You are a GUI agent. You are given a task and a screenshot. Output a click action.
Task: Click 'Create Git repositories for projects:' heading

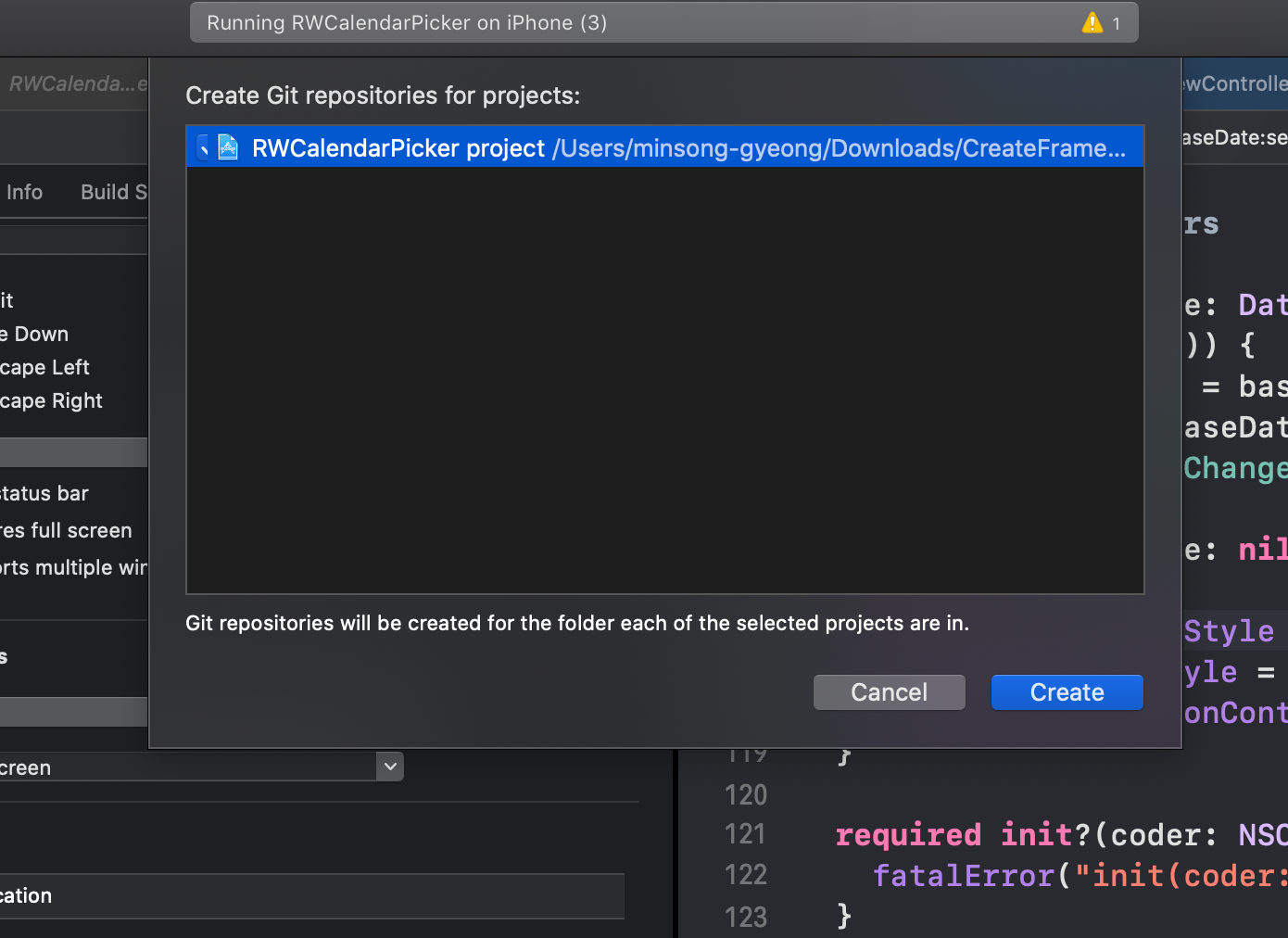[383, 95]
